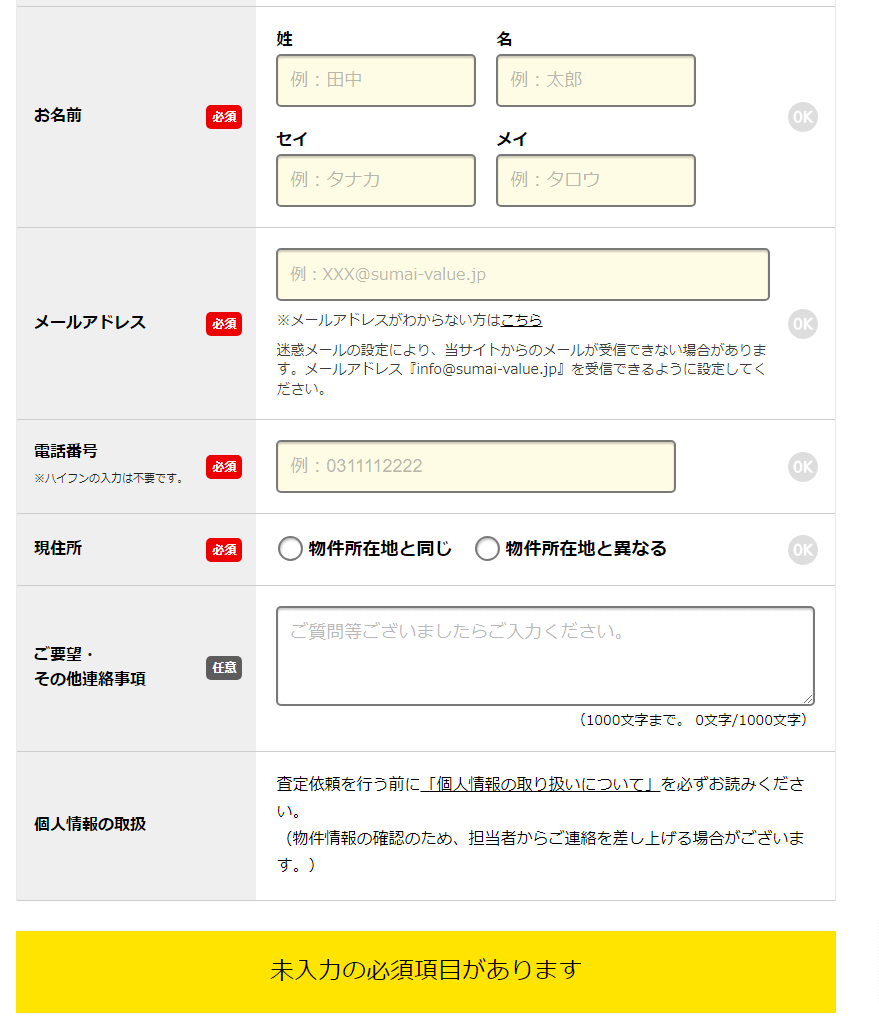
Task: Click the お名前 row label
Action: click(x=58, y=115)
